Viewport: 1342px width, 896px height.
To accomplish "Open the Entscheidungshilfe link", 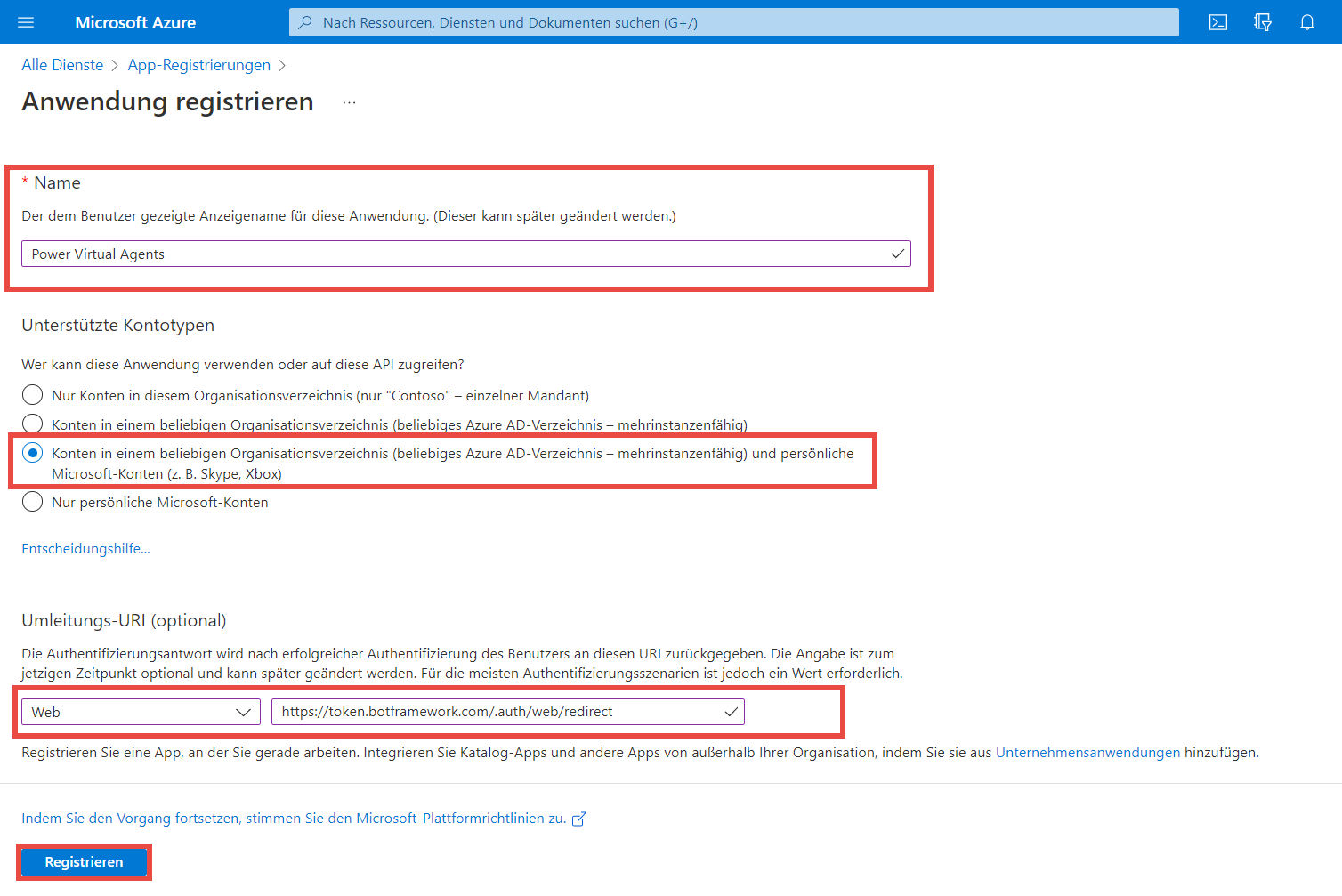I will click(85, 549).
